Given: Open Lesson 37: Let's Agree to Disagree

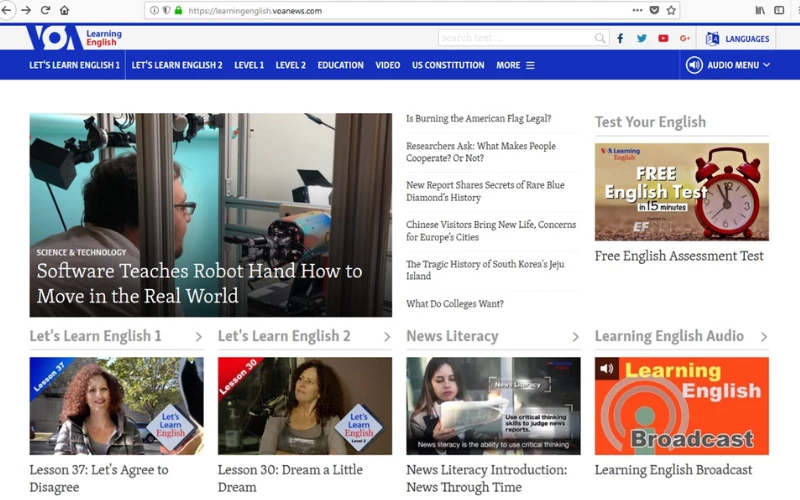Looking at the screenshot, I should click(99, 479).
